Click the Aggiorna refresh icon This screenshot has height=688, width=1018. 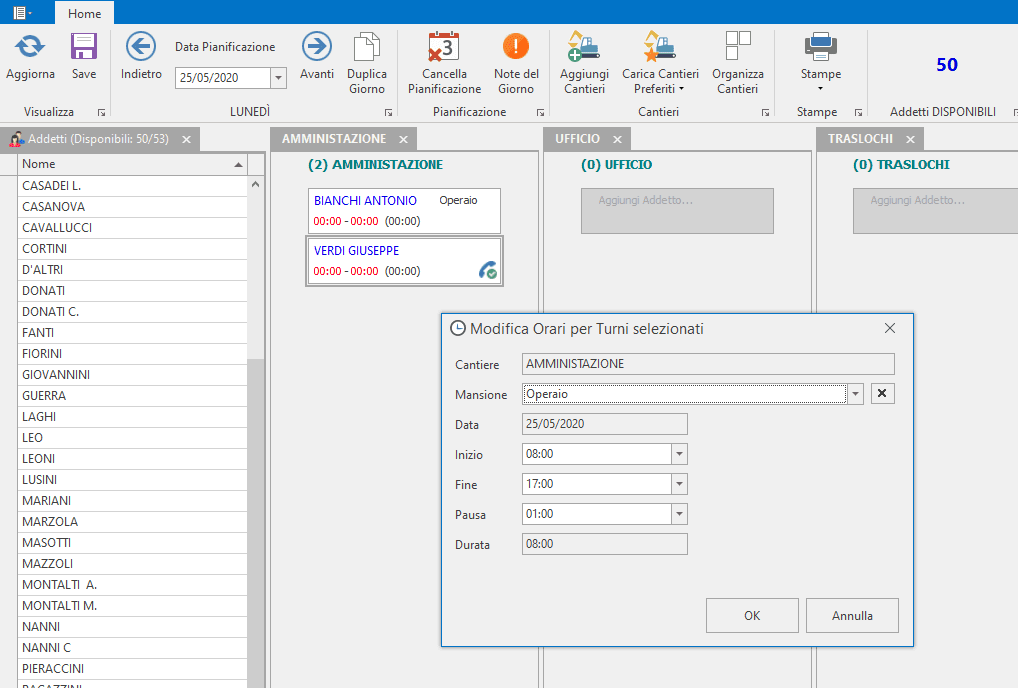(30, 47)
